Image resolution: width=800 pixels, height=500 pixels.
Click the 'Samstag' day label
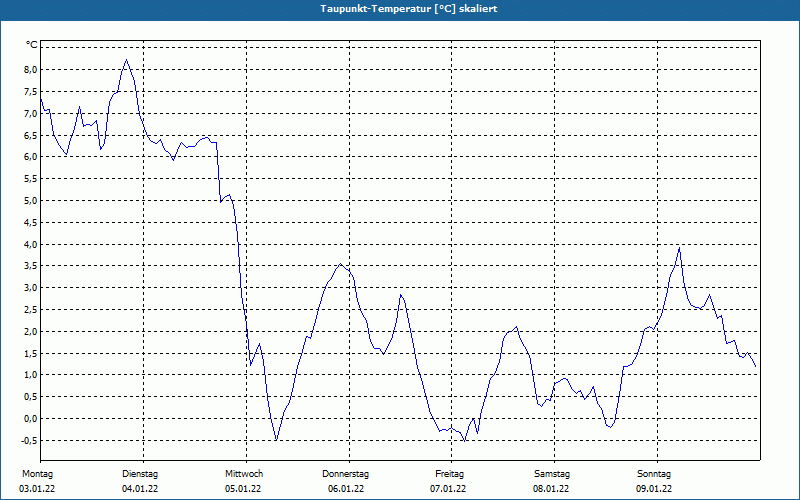point(552,474)
